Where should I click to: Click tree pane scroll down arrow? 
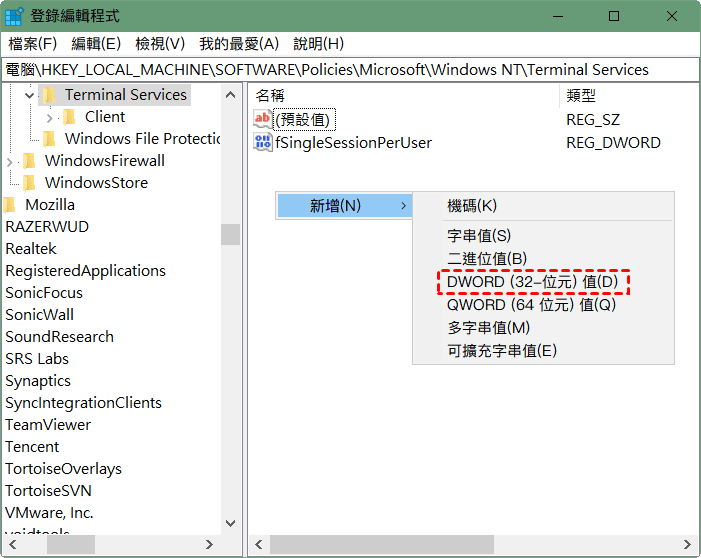(231, 523)
